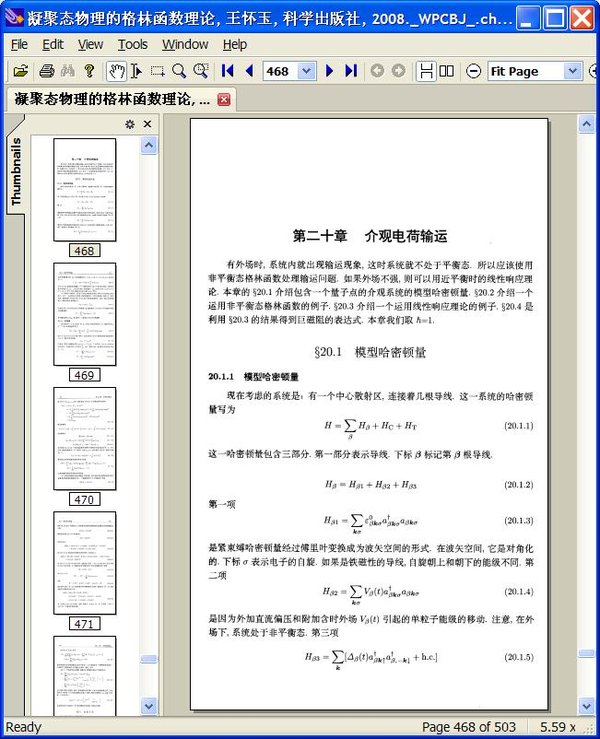
Task: Open the Help menu
Action: point(235,44)
